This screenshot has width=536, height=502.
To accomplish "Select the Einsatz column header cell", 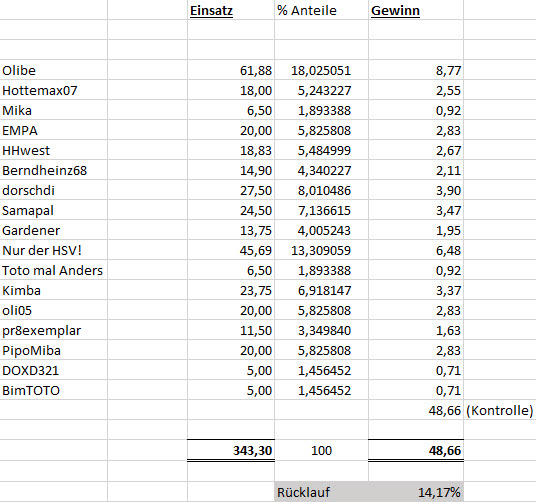I will [x=231, y=10].
